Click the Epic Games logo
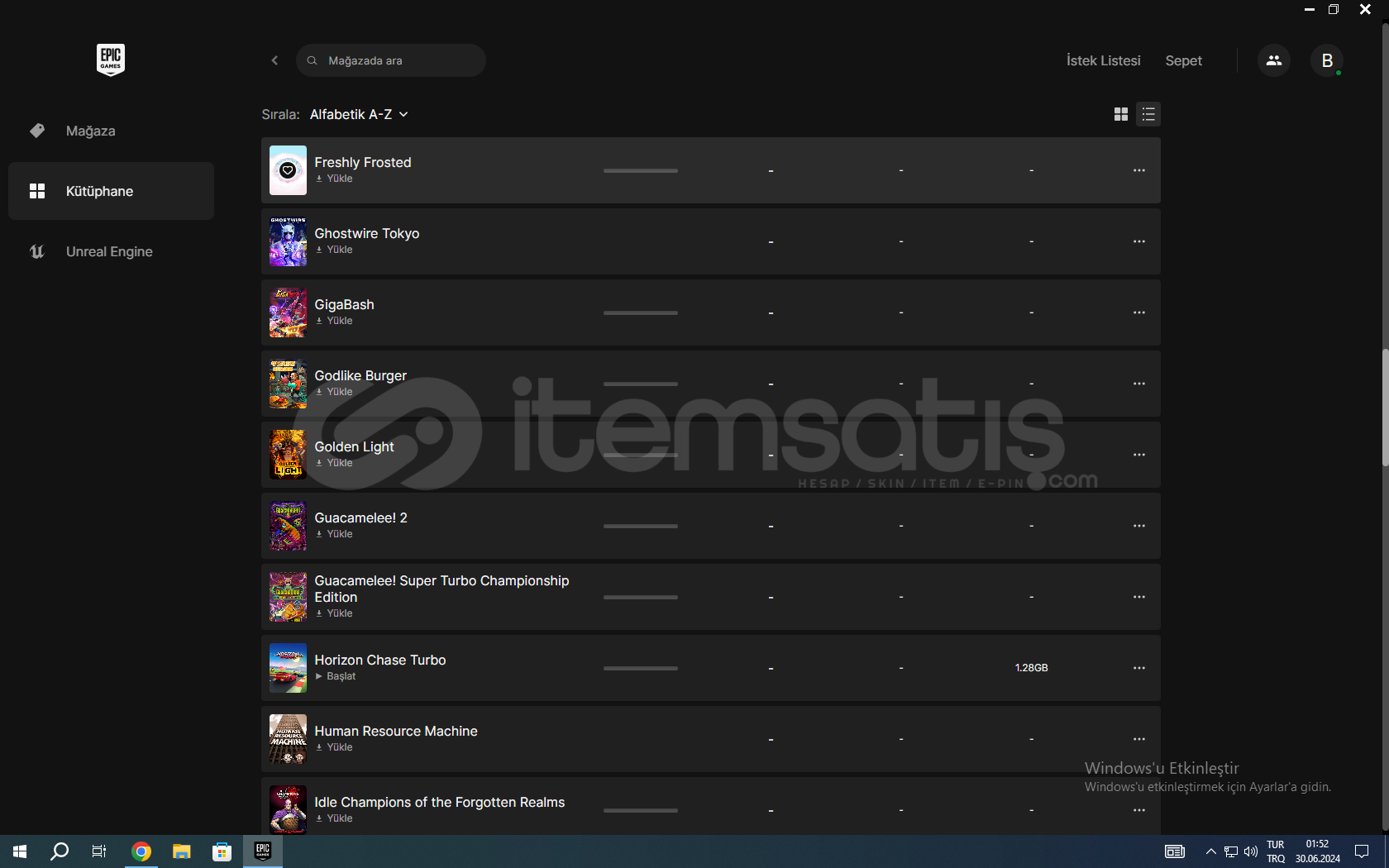The image size is (1389, 868). pyautogui.click(x=111, y=60)
